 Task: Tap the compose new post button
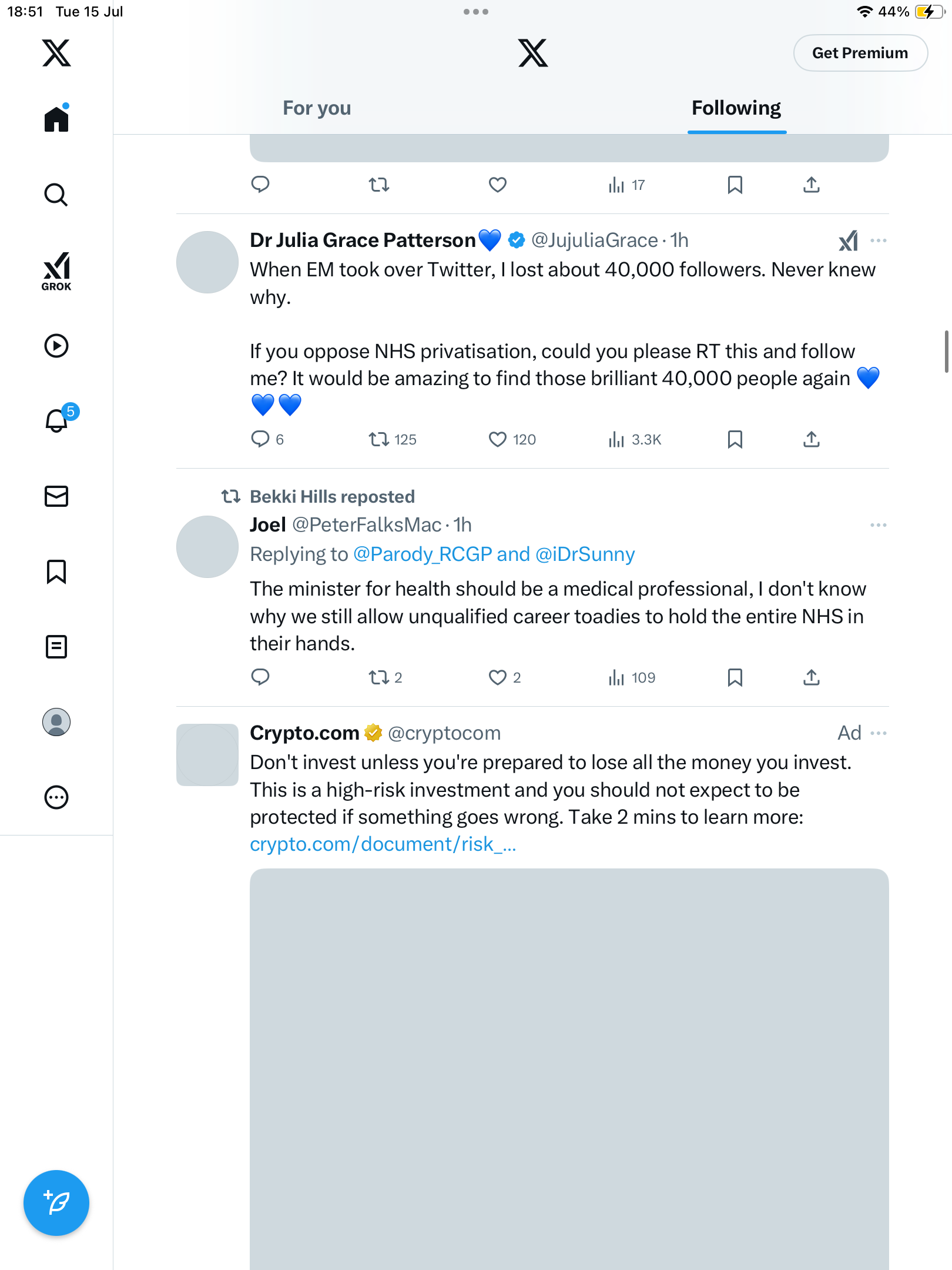coord(56,1203)
